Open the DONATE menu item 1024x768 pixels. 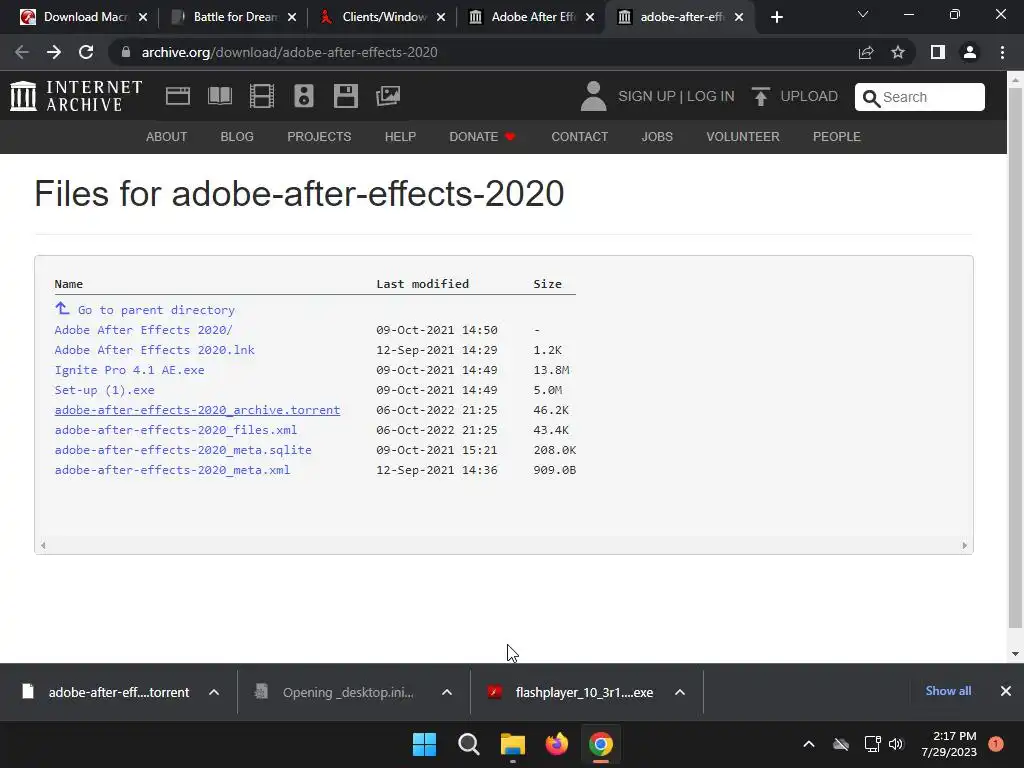[482, 136]
